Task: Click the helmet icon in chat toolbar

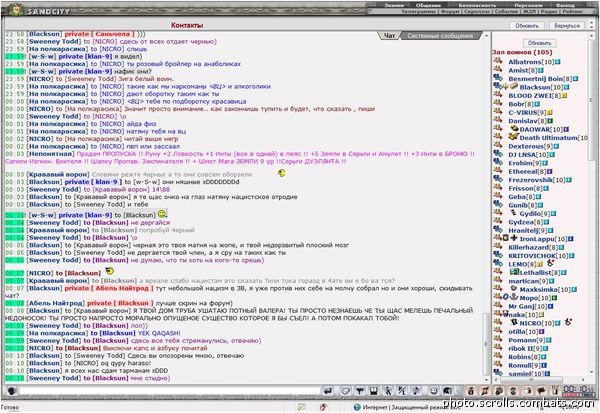Action: (447, 391)
